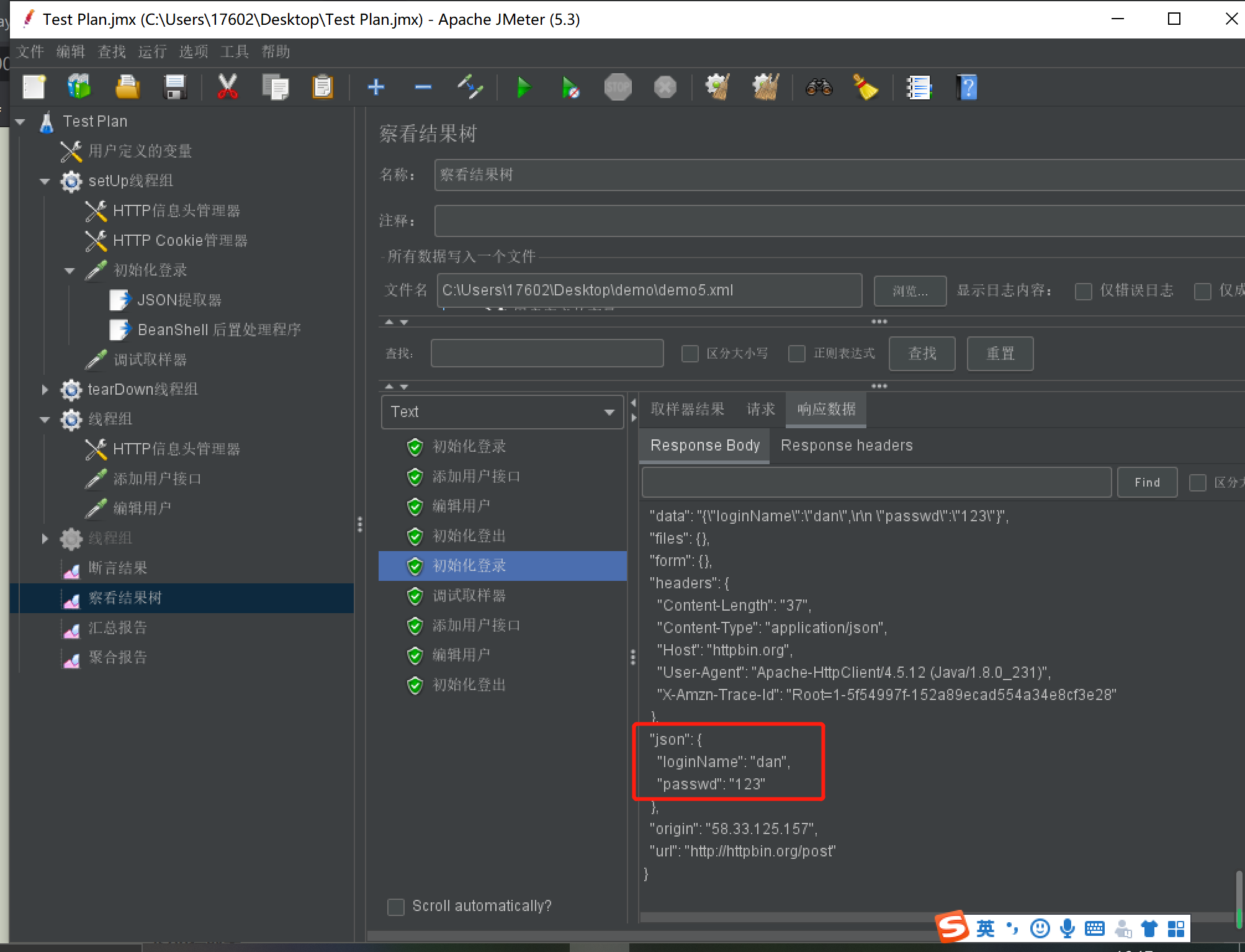Viewport: 1245px width, 952px height.
Task: Click the 重置 reset button
Action: pyautogui.click(x=1000, y=354)
